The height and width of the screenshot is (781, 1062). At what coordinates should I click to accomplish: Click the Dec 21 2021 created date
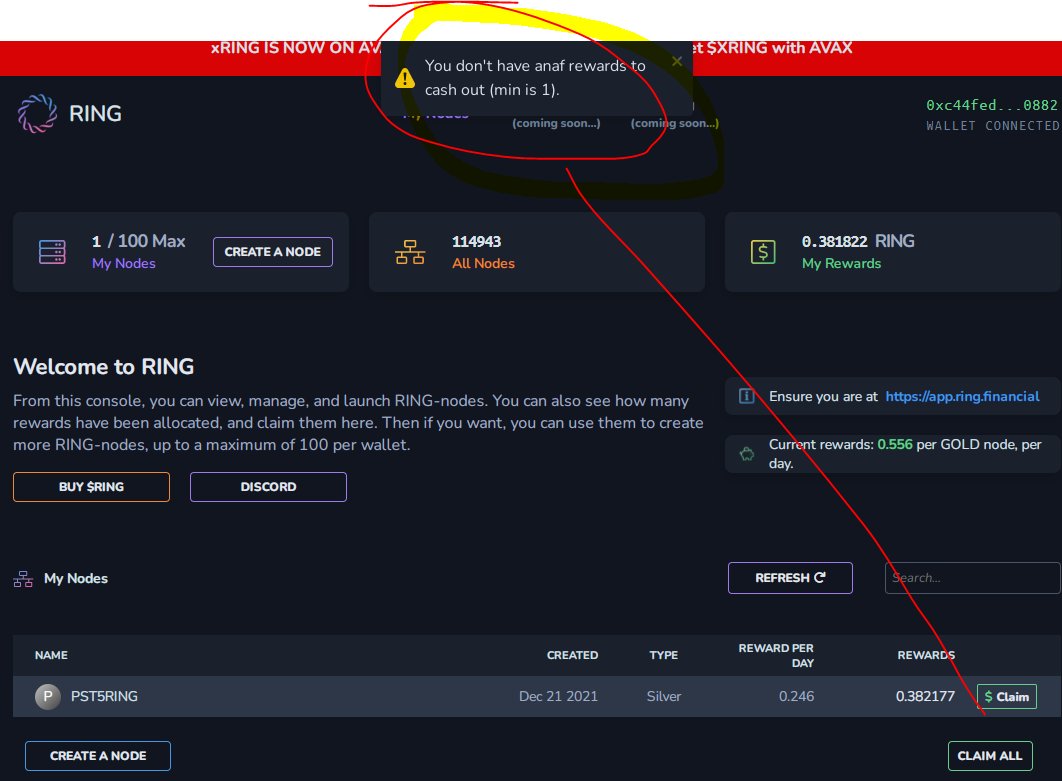tap(558, 696)
